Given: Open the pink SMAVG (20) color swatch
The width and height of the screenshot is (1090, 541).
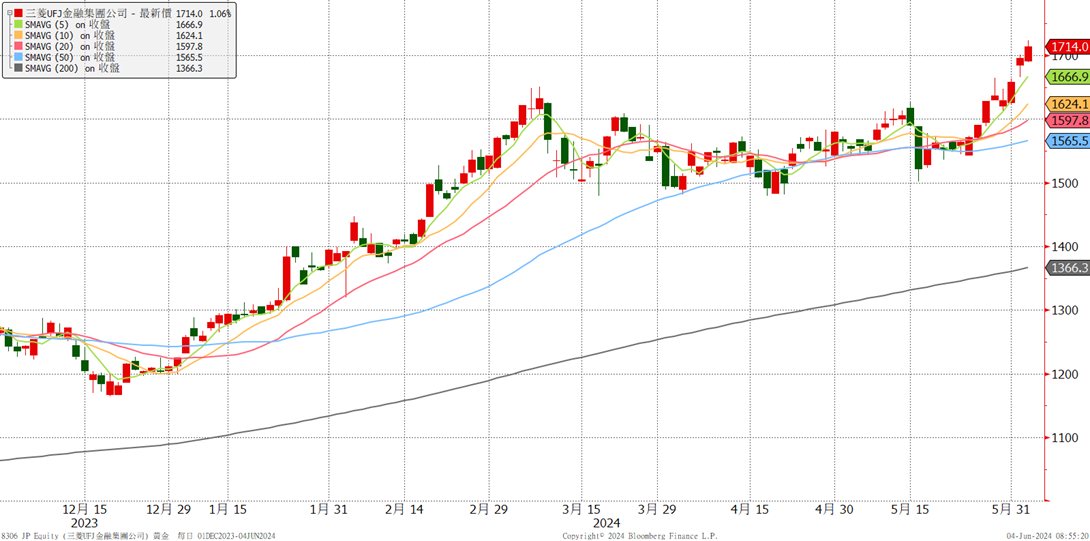Looking at the screenshot, I should (x=19, y=47).
